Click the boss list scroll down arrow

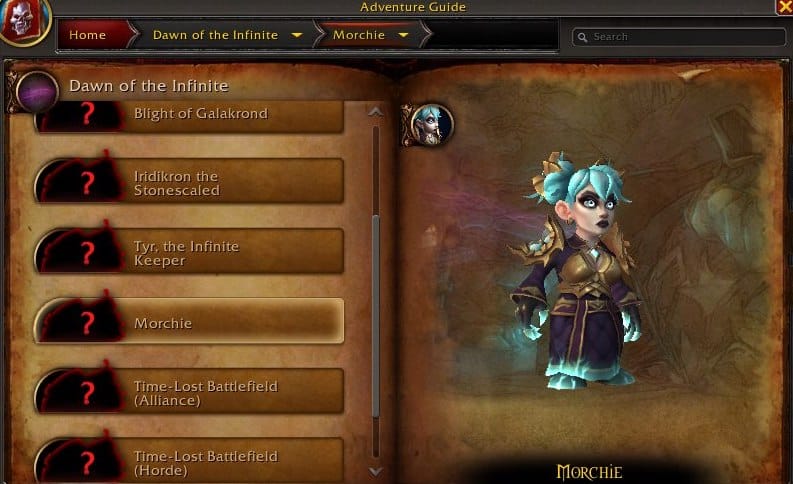(x=375, y=471)
